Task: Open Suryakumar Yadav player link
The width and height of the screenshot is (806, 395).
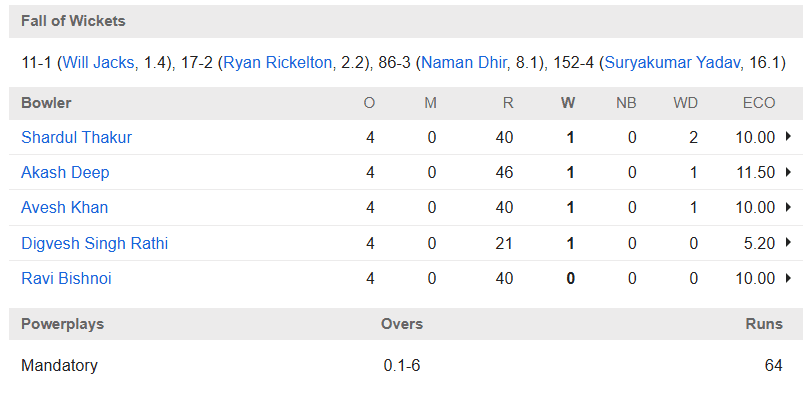Action: (673, 63)
